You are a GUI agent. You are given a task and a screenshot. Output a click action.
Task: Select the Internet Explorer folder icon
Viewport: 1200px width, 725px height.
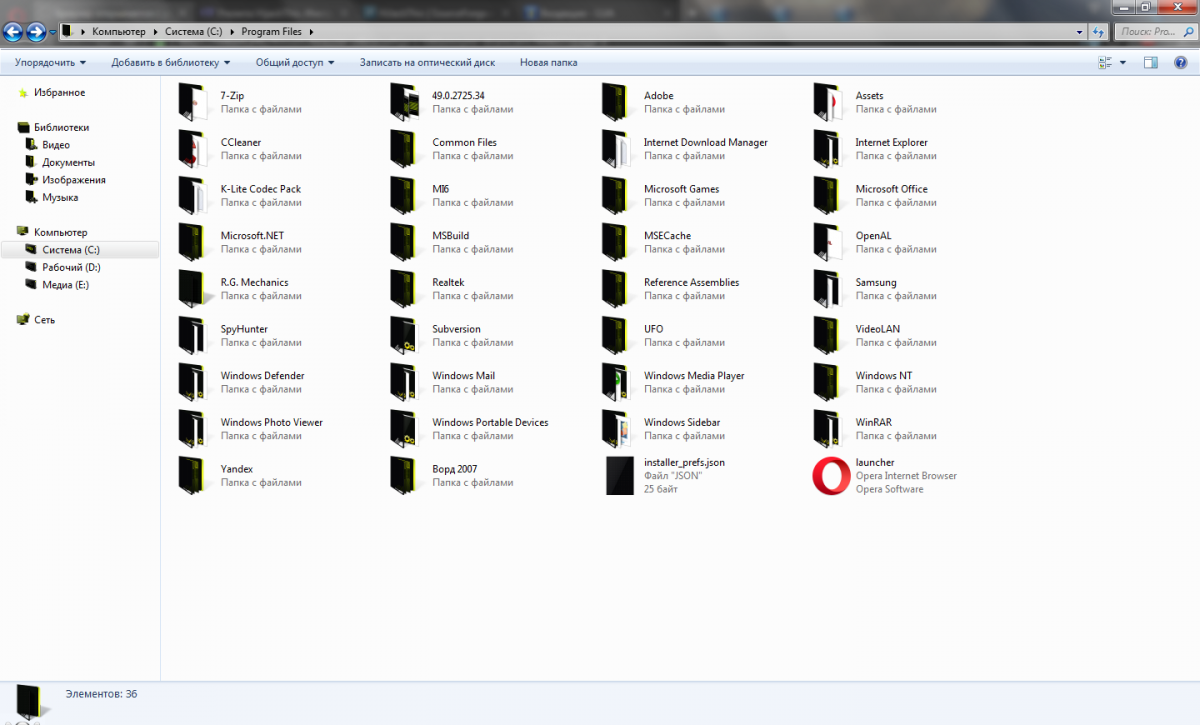(827, 149)
